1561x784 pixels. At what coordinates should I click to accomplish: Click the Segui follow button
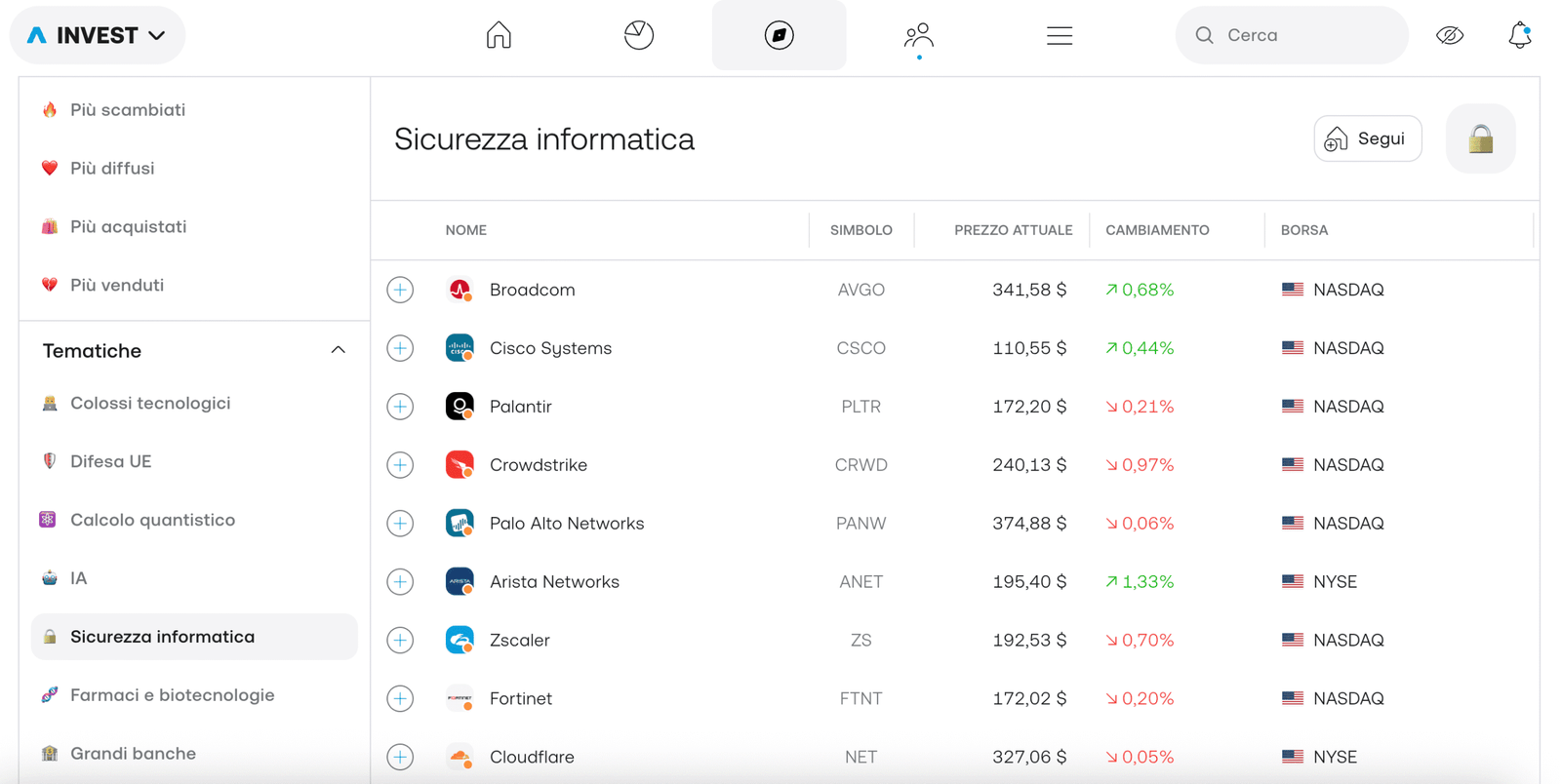1368,138
